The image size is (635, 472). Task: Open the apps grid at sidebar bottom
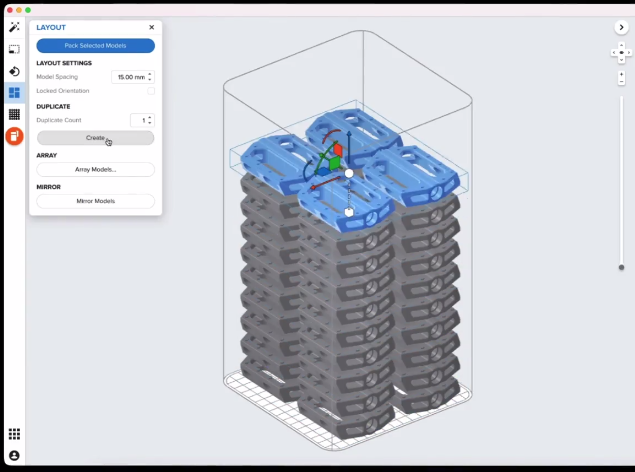pos(14,434)
